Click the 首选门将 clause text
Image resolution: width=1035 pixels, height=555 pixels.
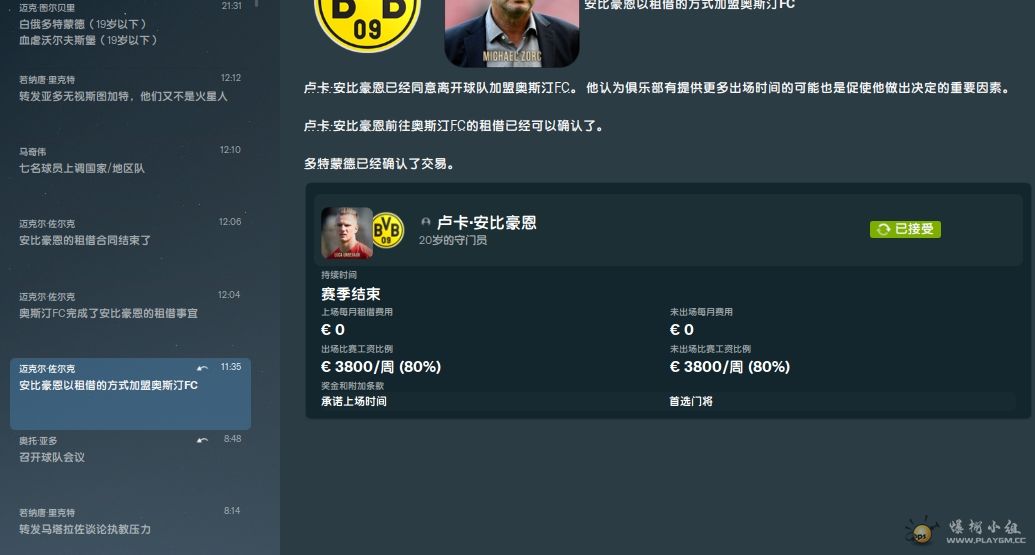[x=690, y=401]
